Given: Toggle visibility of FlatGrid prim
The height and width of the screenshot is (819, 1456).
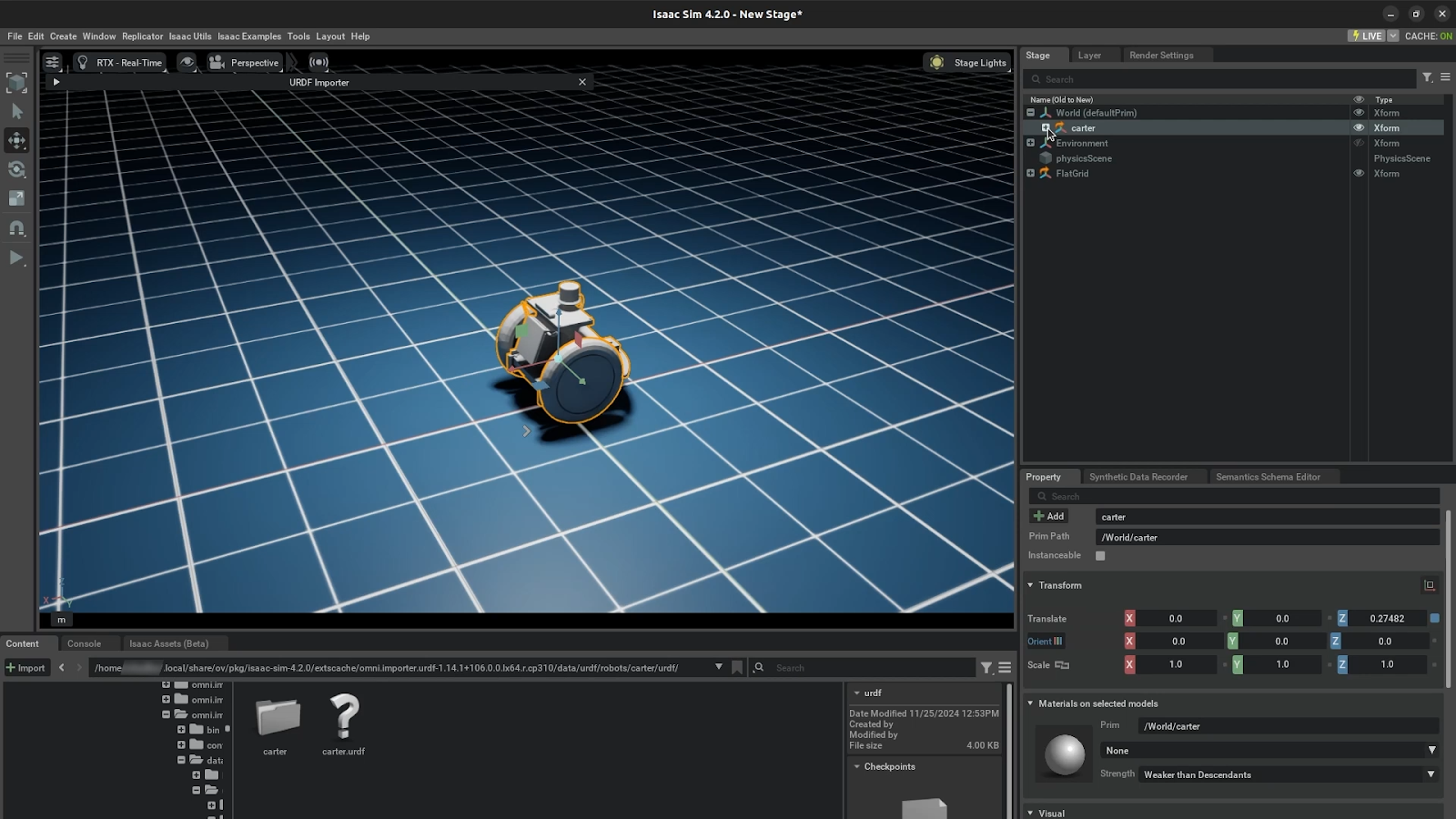Looking at the screenshot, I should click(1359, 174).
